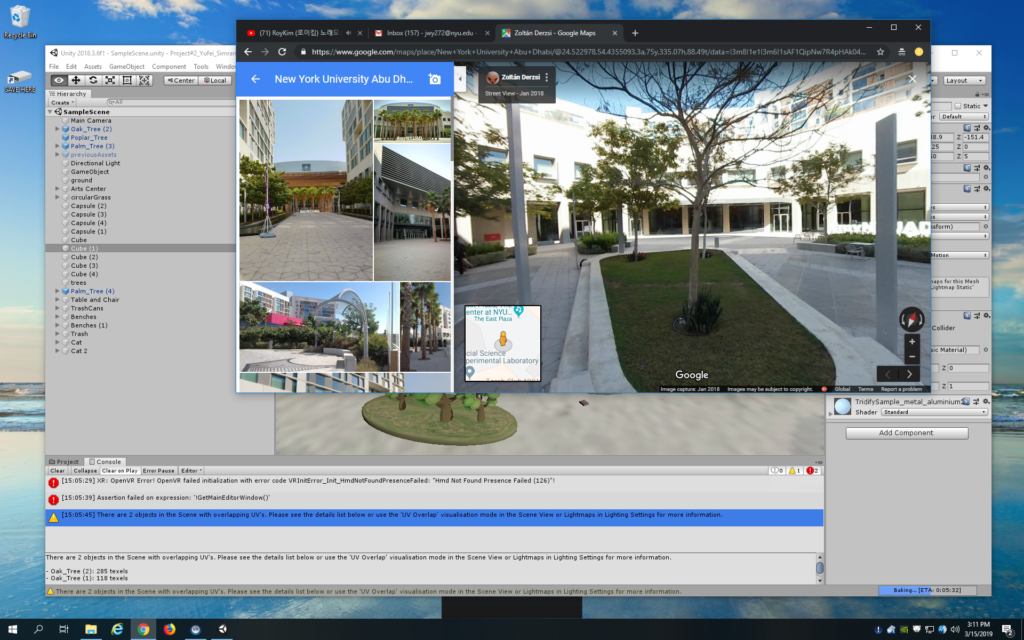
Task: Switch to the Project tab
Action: (x=64, y=462)
